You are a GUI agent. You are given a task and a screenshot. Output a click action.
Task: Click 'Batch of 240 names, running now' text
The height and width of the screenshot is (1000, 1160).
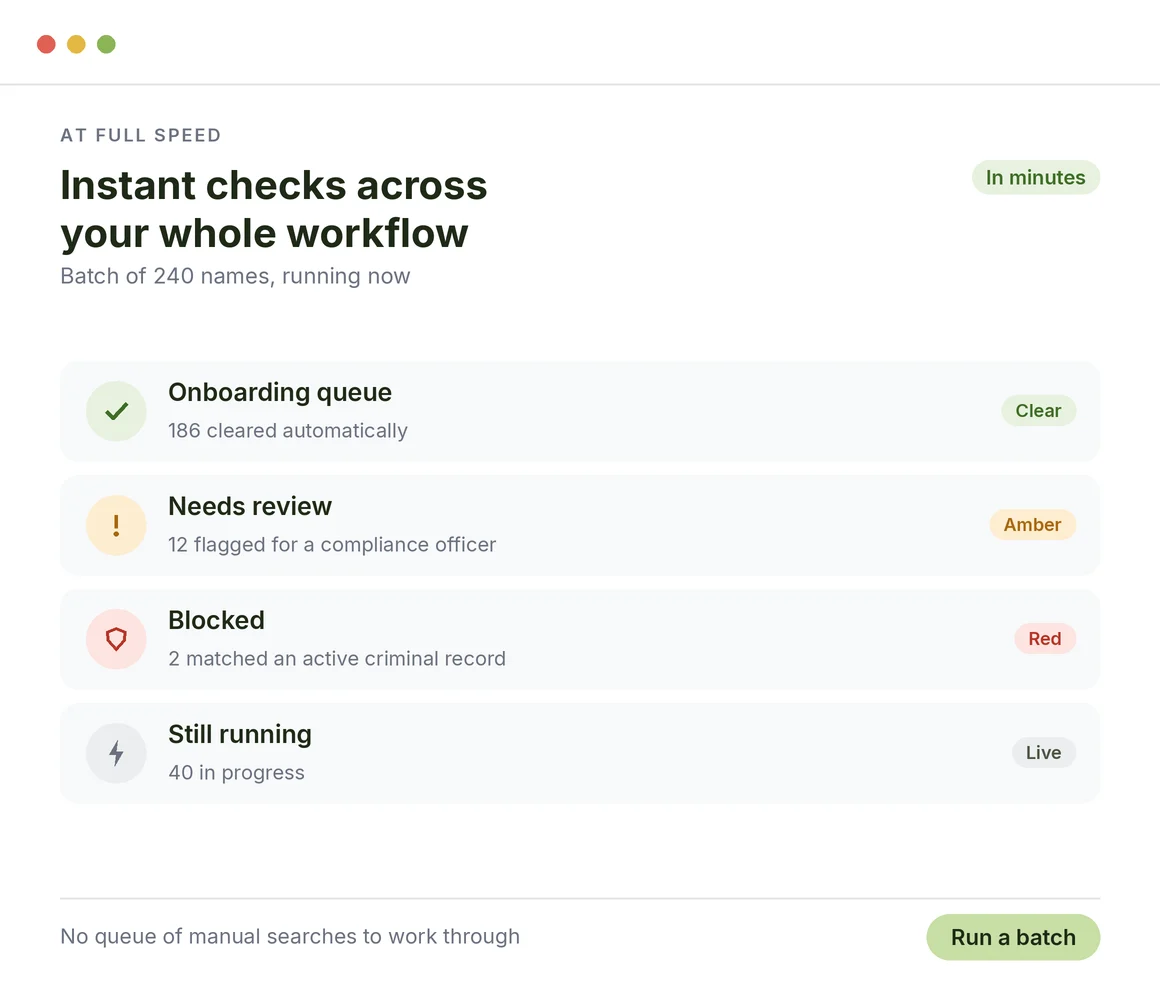point(235,276)
